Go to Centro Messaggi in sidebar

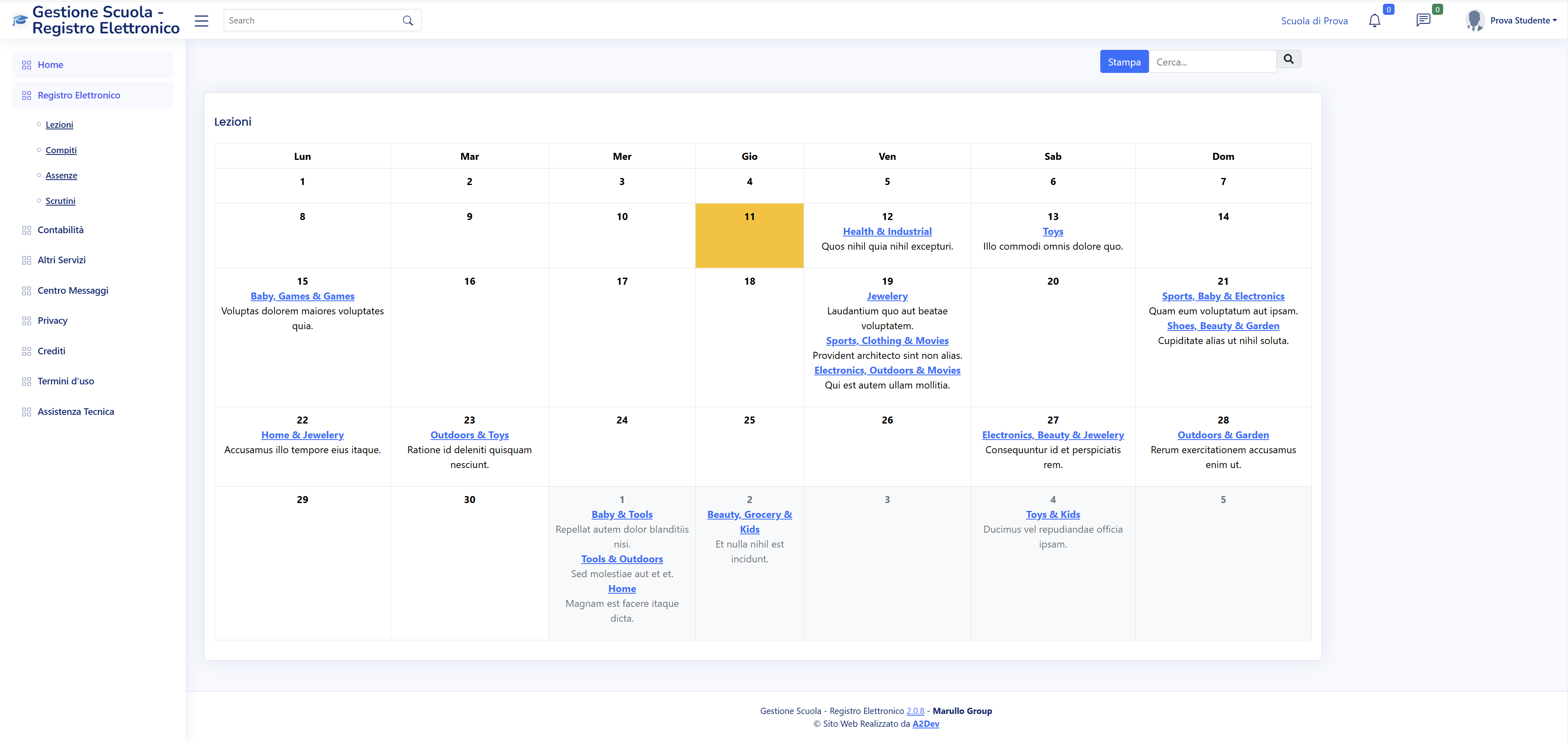(73, 290)
